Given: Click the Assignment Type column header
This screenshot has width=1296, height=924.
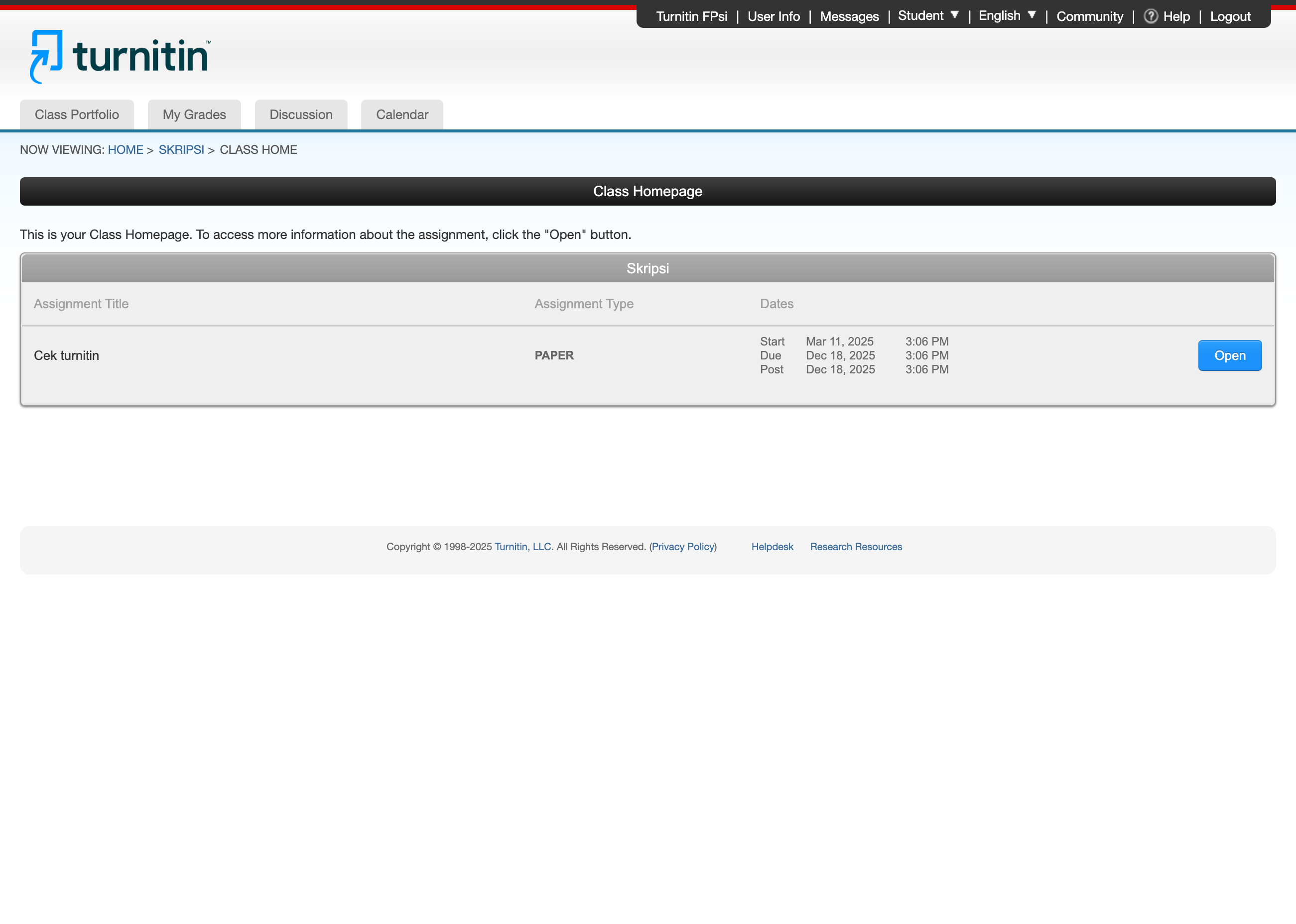Looking at the screenshot, I should [x=584, y=304].
